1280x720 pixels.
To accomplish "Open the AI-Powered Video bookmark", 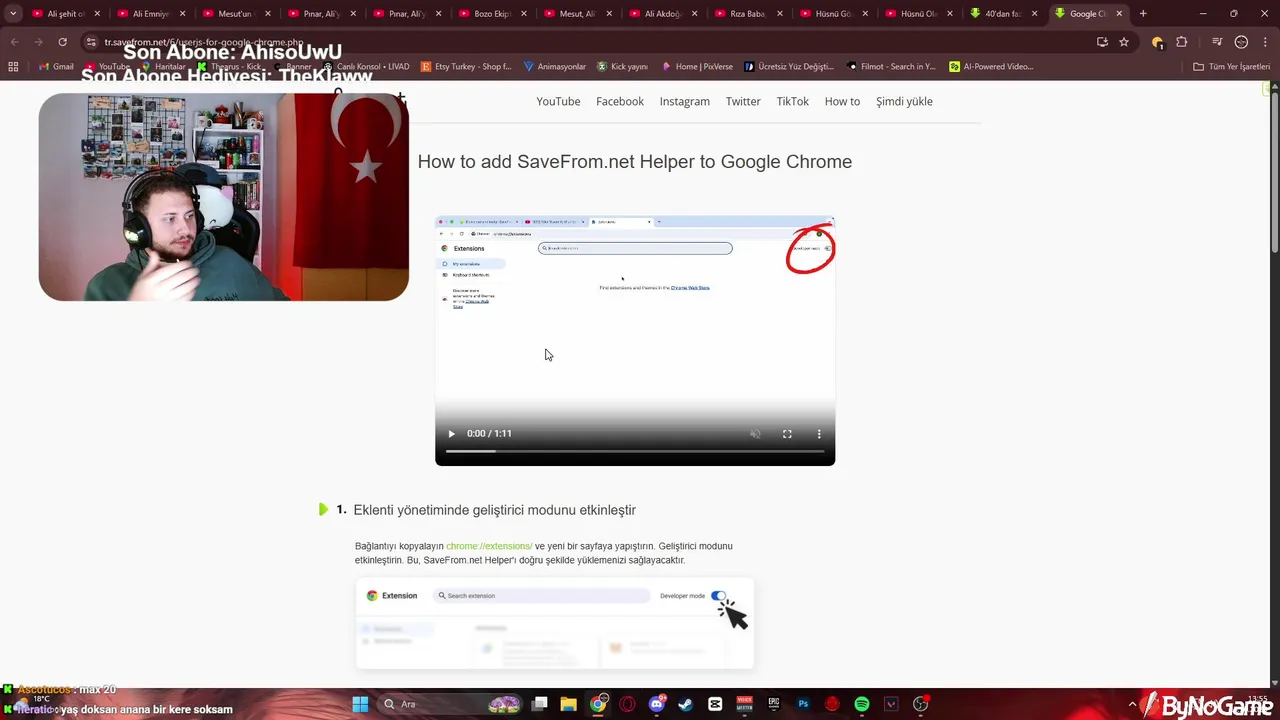I will 992,67.
